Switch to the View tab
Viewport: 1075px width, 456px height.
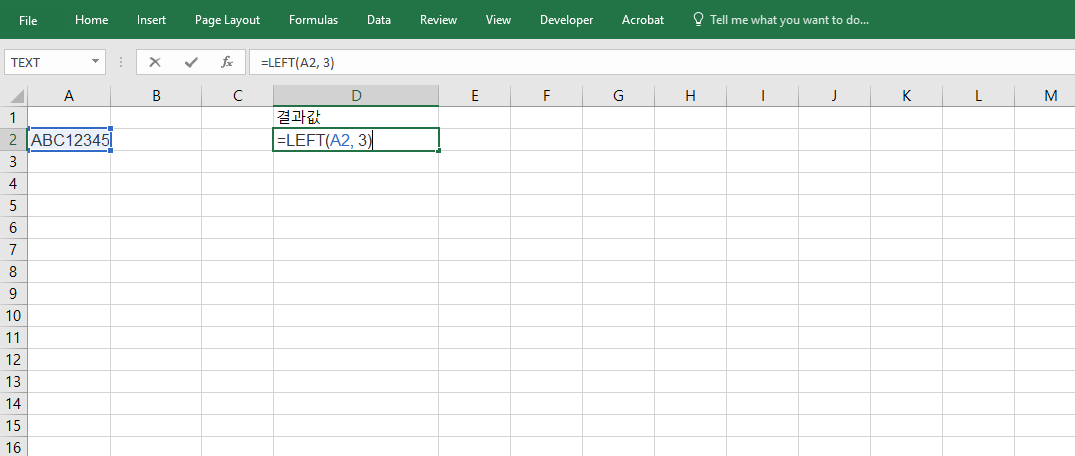click(x=498, y=20)
